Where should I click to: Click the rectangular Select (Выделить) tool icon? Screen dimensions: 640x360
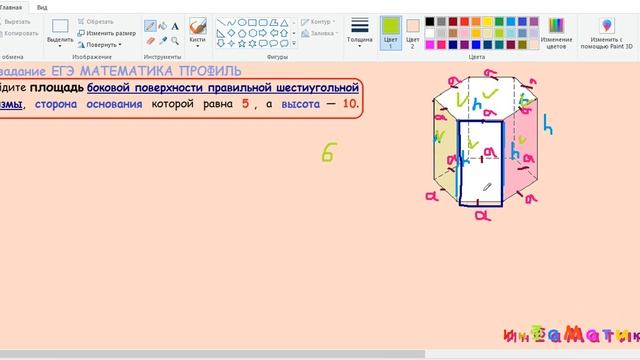[60, 26]
